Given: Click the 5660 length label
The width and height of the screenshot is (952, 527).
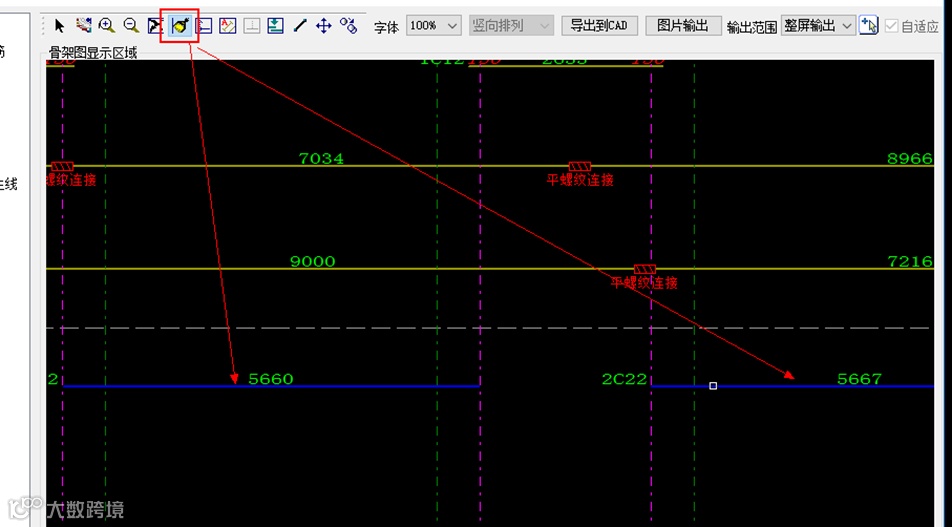Looking at the screenshot, I should pos(271,379).
